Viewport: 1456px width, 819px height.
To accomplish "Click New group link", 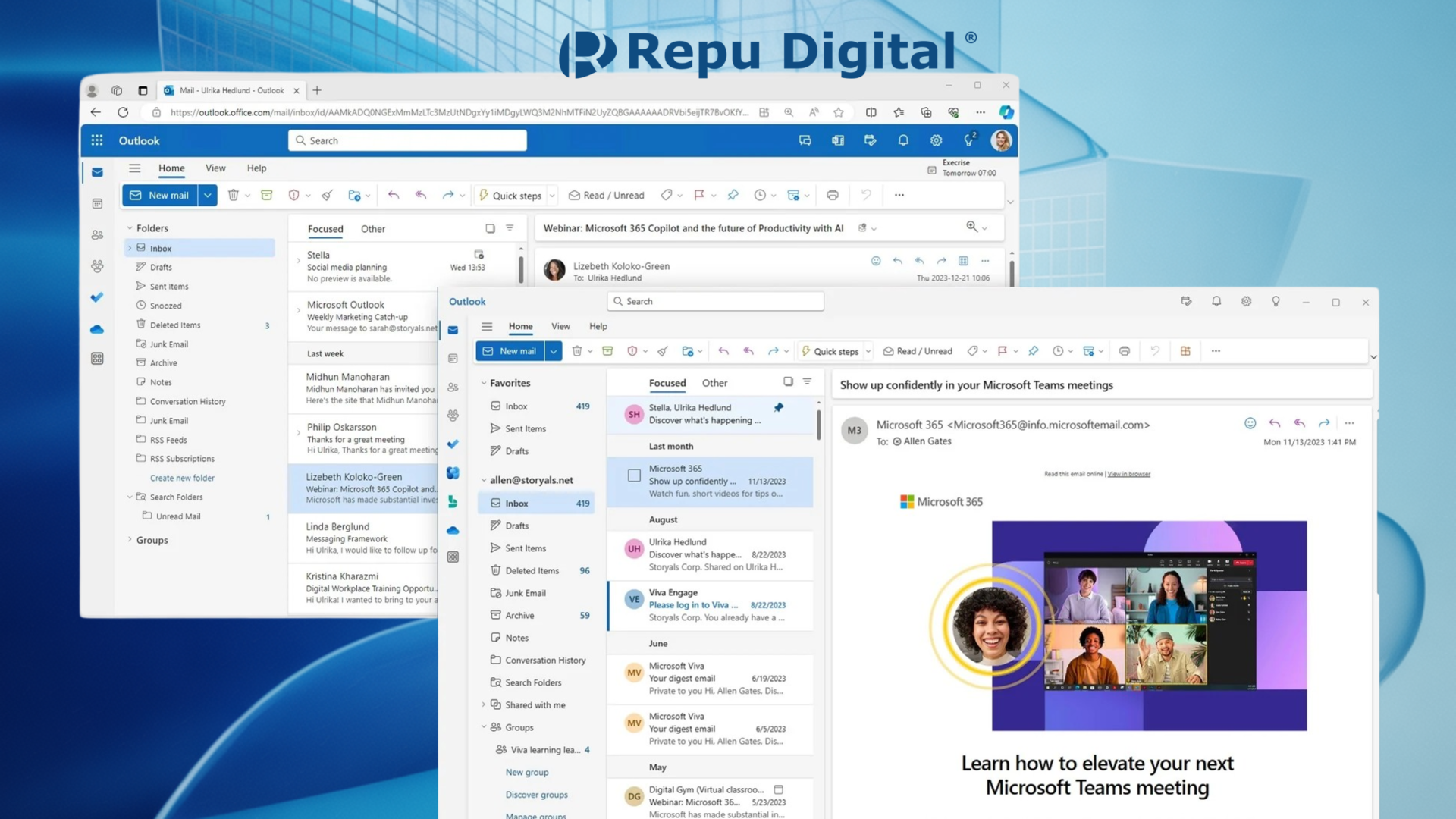I will (527, 772).
